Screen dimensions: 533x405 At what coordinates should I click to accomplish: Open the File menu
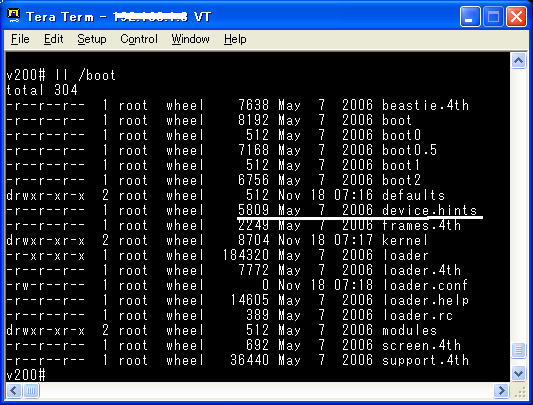point(20,39)
